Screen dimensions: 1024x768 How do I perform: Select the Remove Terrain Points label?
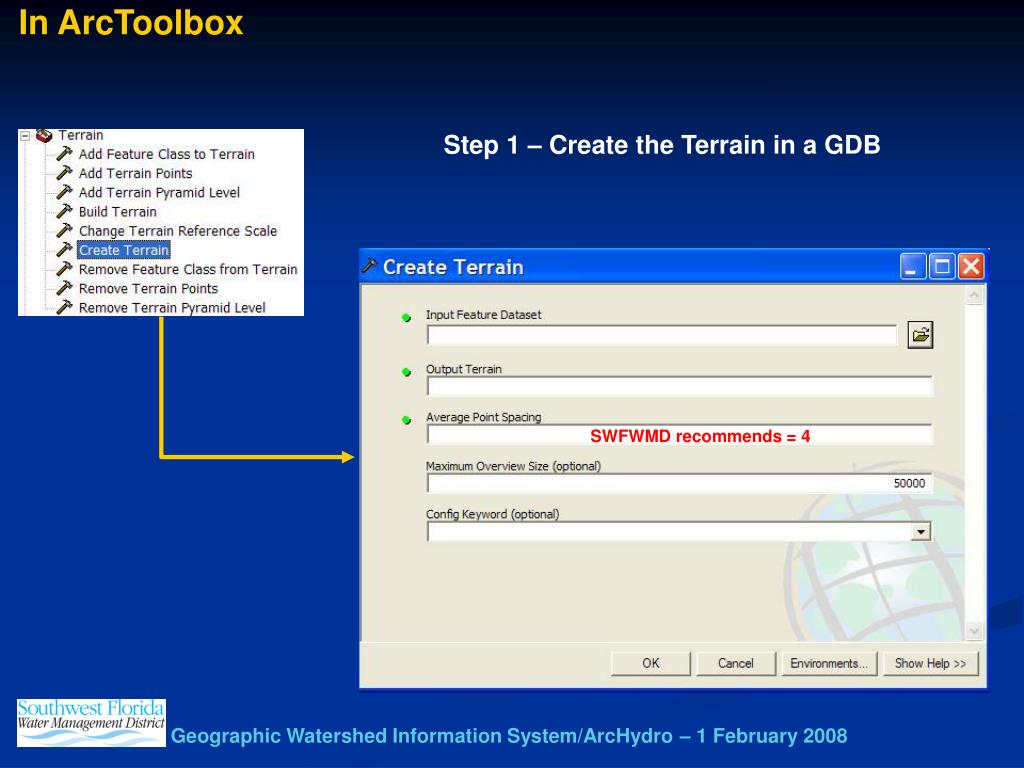coord(148,289)
